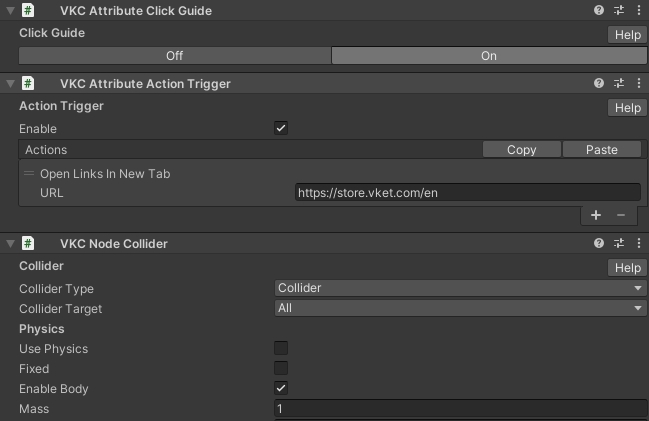Open the Collider Type dropdown
Image resolution: width=649 pixels, height=421 pixels.
coord(460,289)
